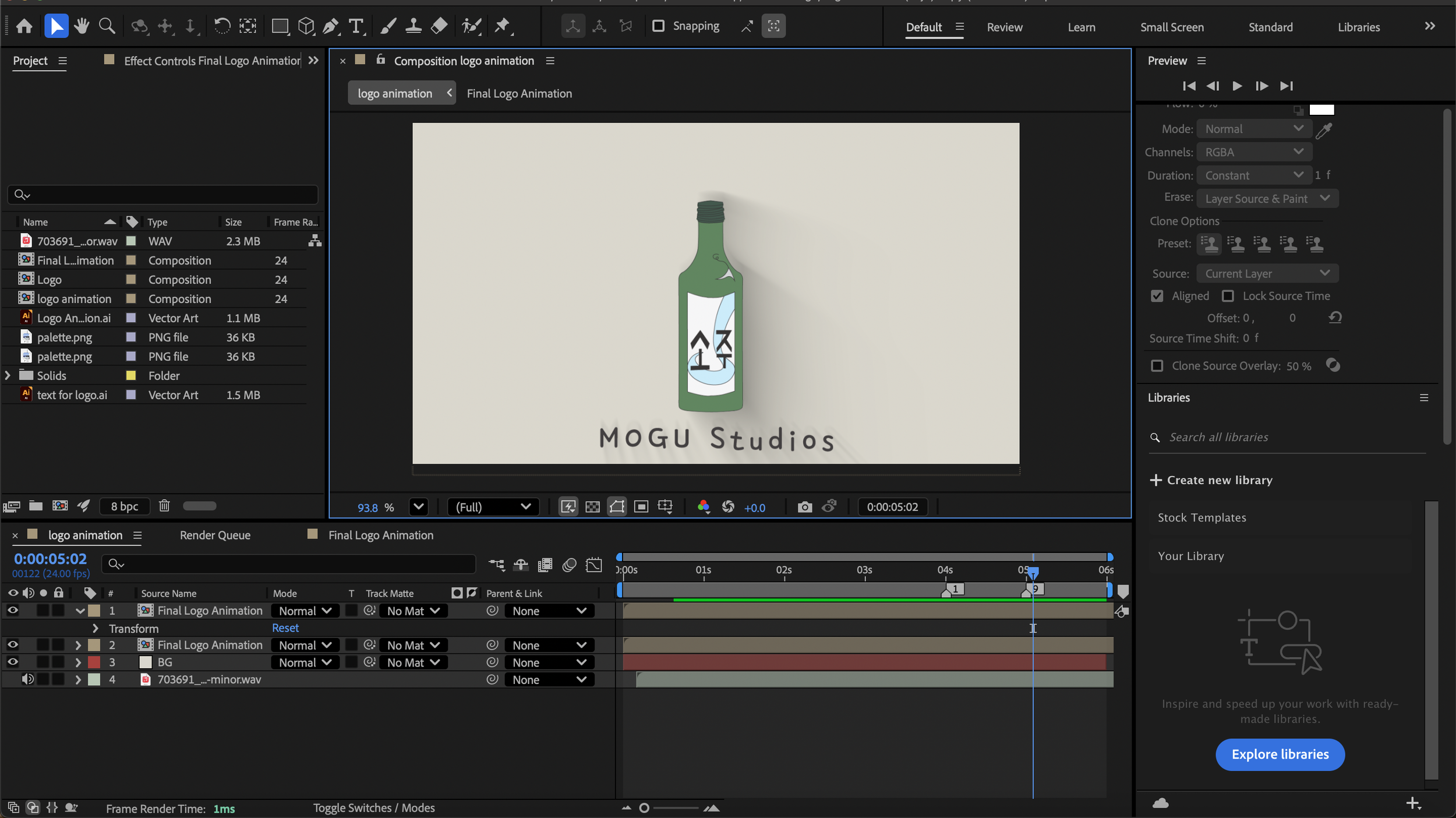Image resolution: width=1456 pixels, height=818 pixels.
Task: Select the Horizontal Type tool
Action: (356, 26)
